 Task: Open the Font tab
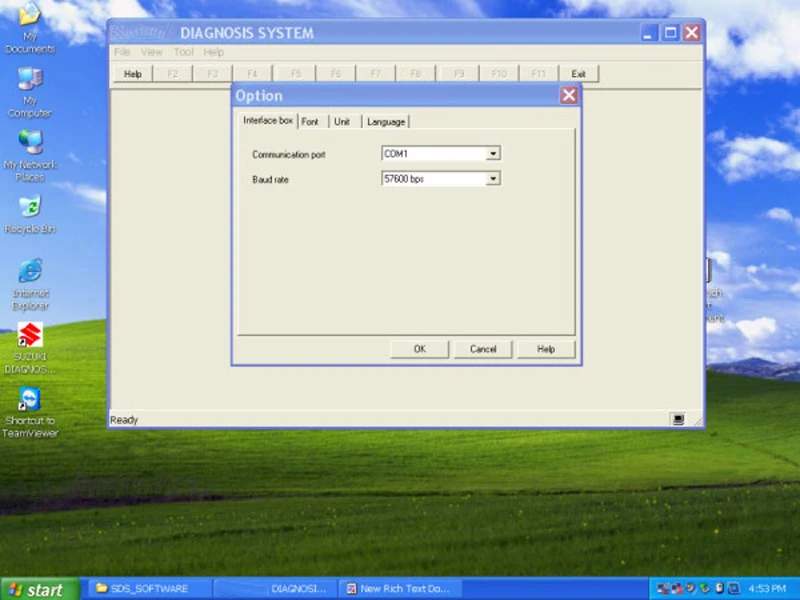tap(310, 121)
